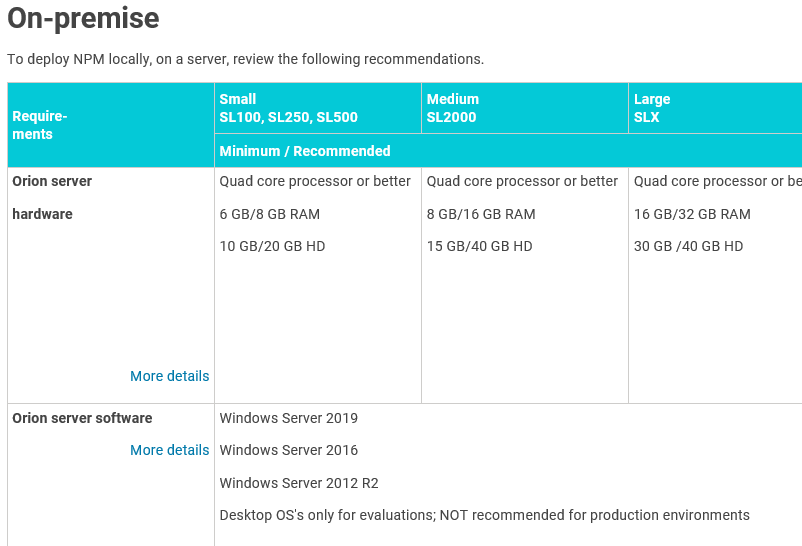Click 15 GB/40 GB HD text
Image resolution: width=802 pixels, height=546 pixels.
tap(479, 246)
